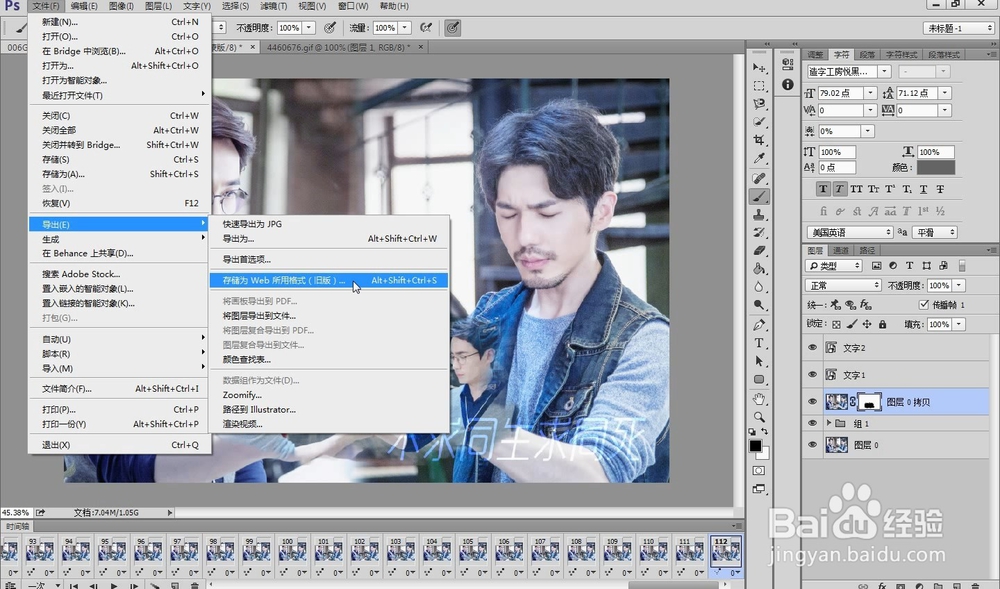Open leading 71.12 点 dropdown
The width and height of the screenshot is (1000, 589).
(945, 93)
